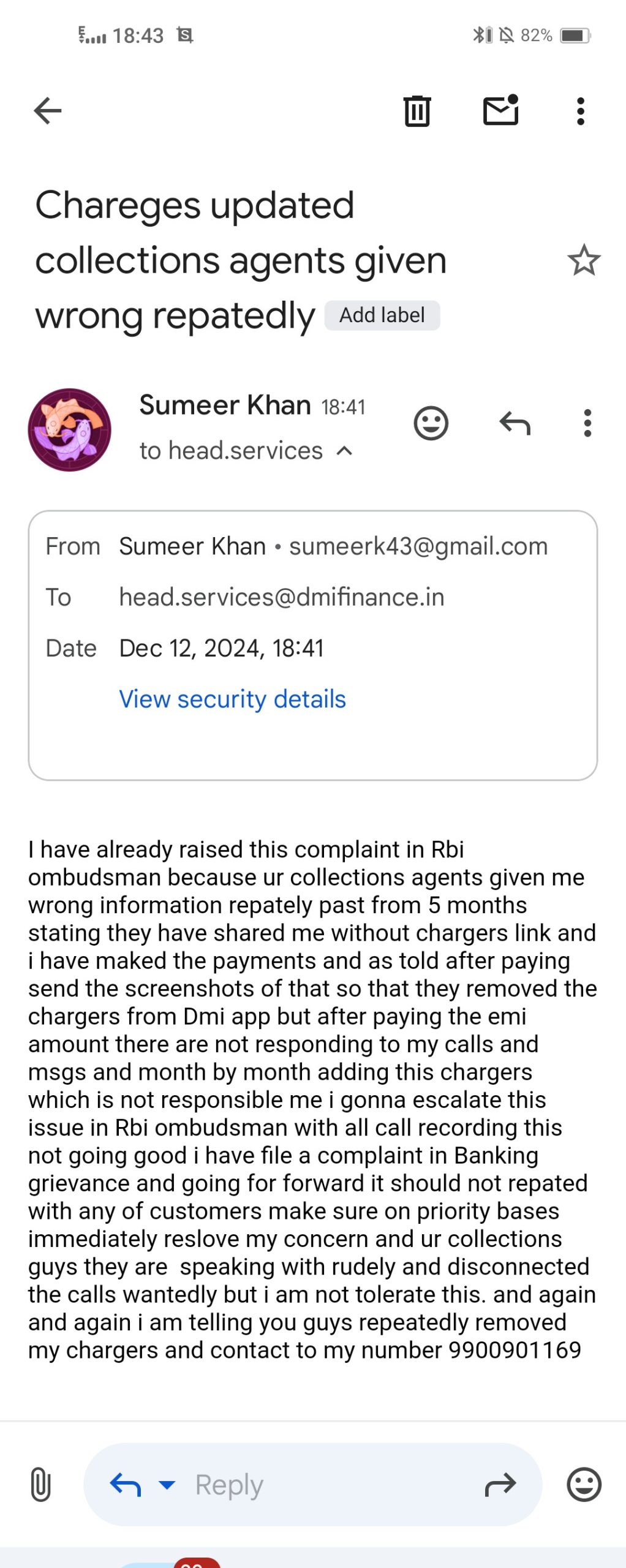The height and width of the screenshot is (1568, 626).
Task: Open reply type dropdown arrow
Action: [167, 1484]
